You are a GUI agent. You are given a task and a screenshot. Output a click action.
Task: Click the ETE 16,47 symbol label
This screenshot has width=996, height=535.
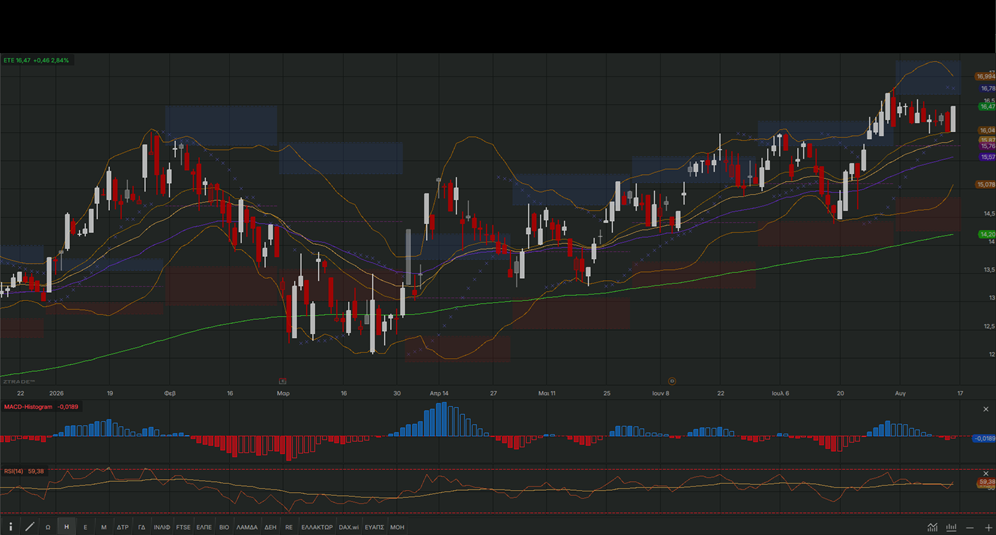pyautogui.click(x=36, y=60)
